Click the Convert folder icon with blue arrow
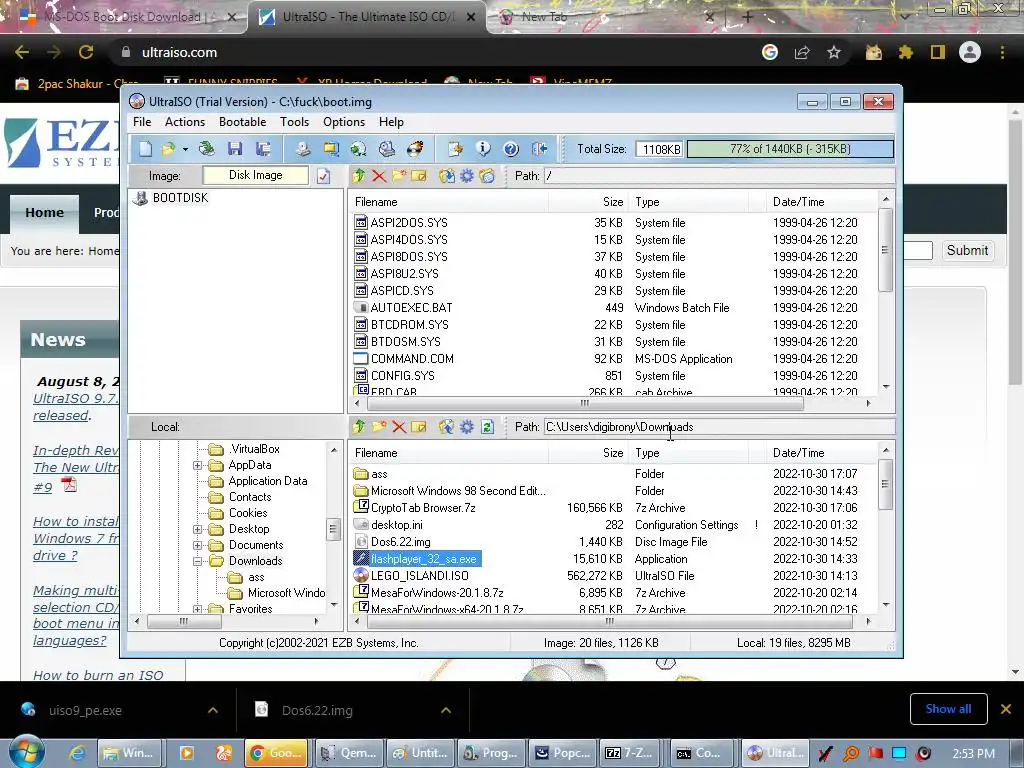 tap(331, 150)
